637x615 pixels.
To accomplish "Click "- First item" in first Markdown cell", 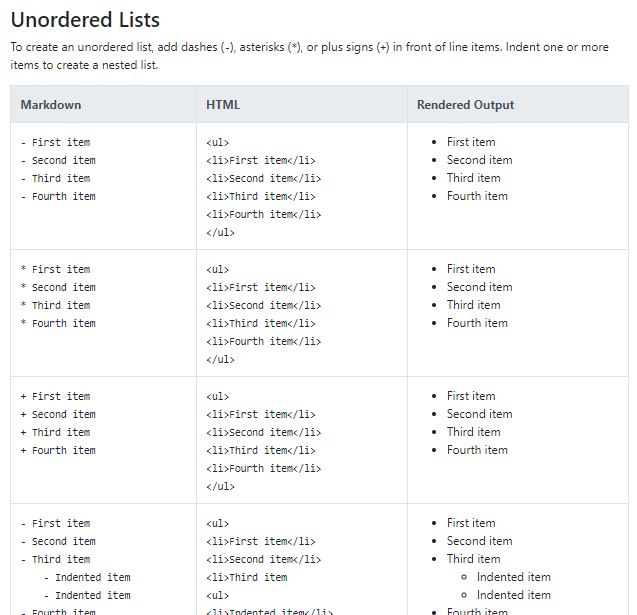I will click(x=55, y=142).
